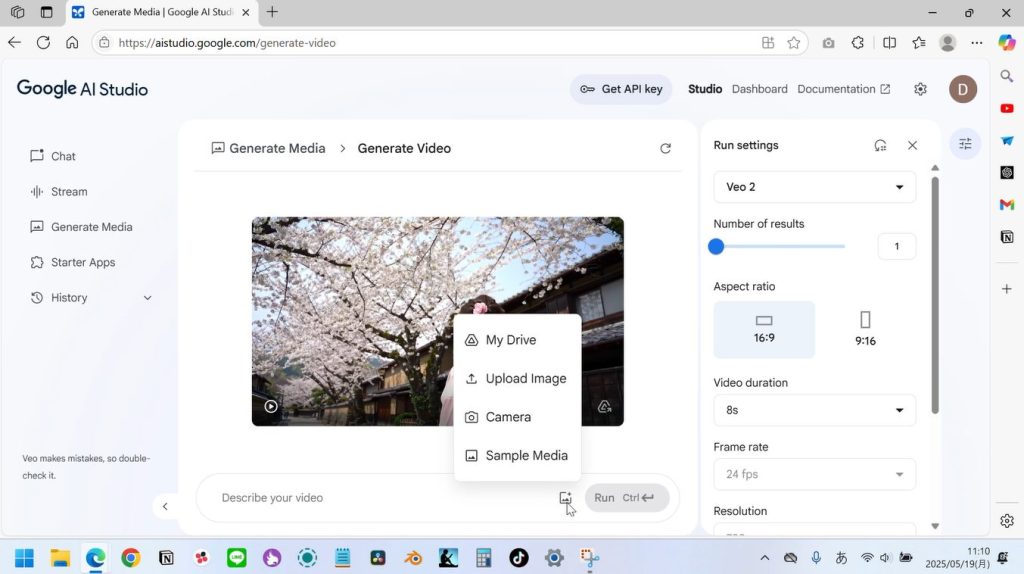
Task: Open the Documentation link
Action: click(x=843, y=89)
